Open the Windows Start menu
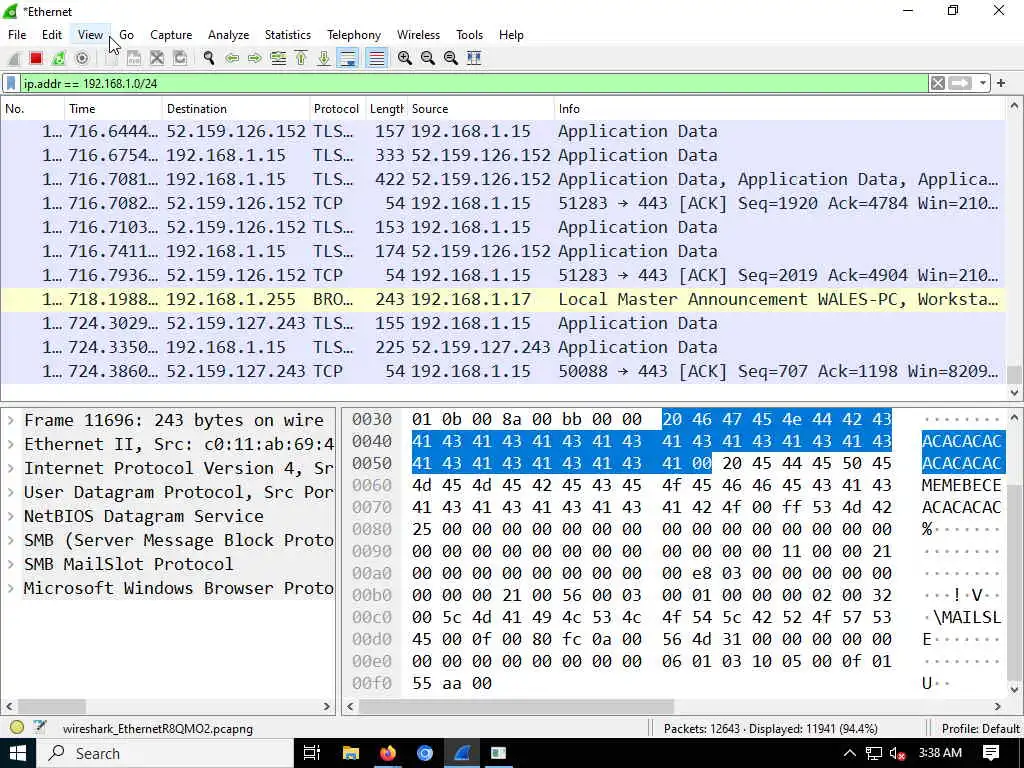Screen dimensions: 1024x768 point(18,754)
